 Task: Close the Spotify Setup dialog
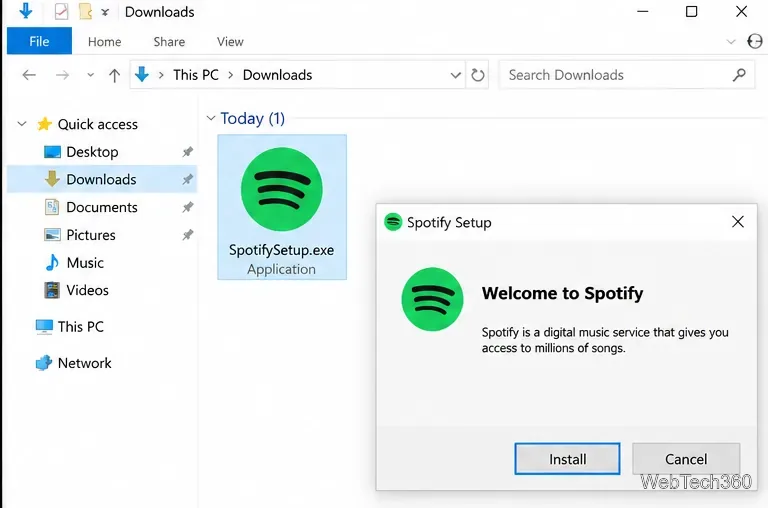point(738,222)
